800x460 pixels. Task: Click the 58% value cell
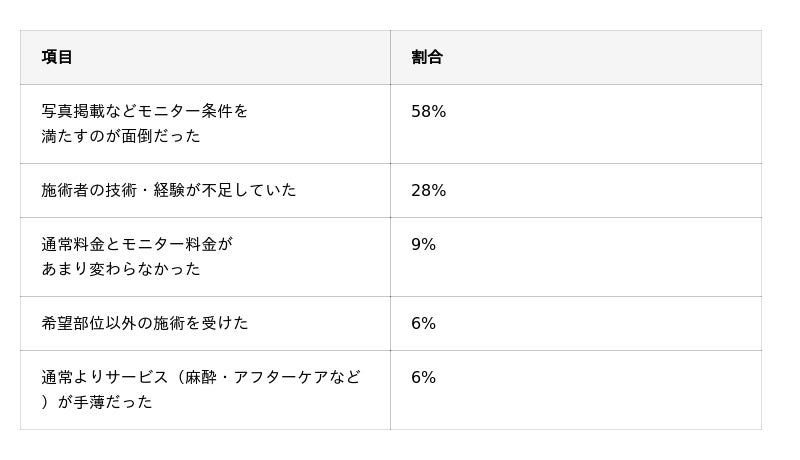click(x=428, y=112)
